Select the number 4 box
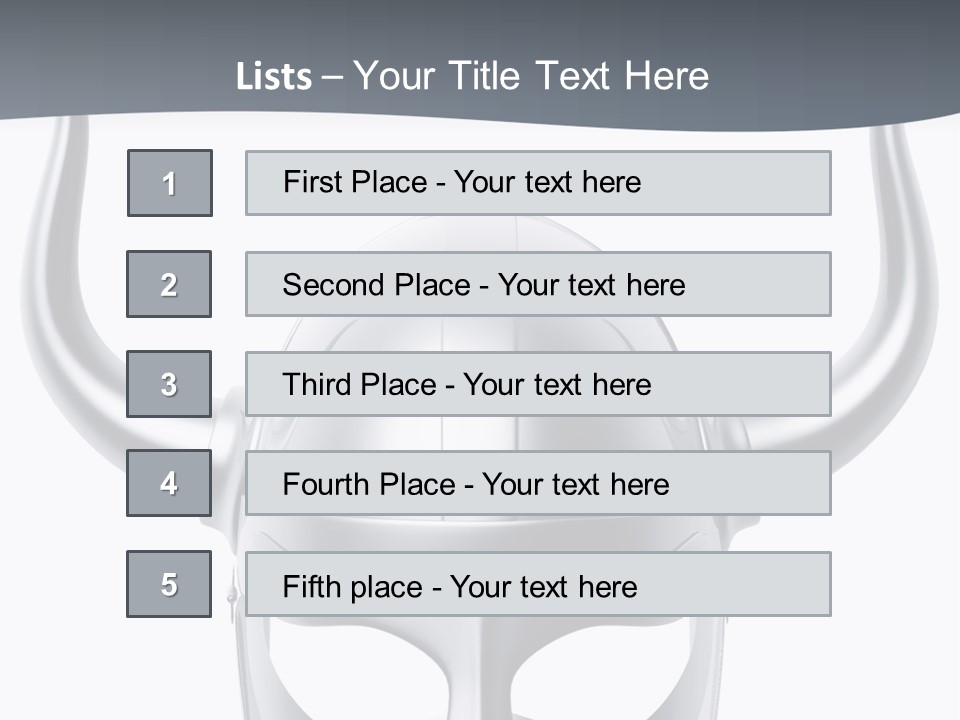Viewport: 960px width, 720px height. pyautogui.click(x=169, y=483)
